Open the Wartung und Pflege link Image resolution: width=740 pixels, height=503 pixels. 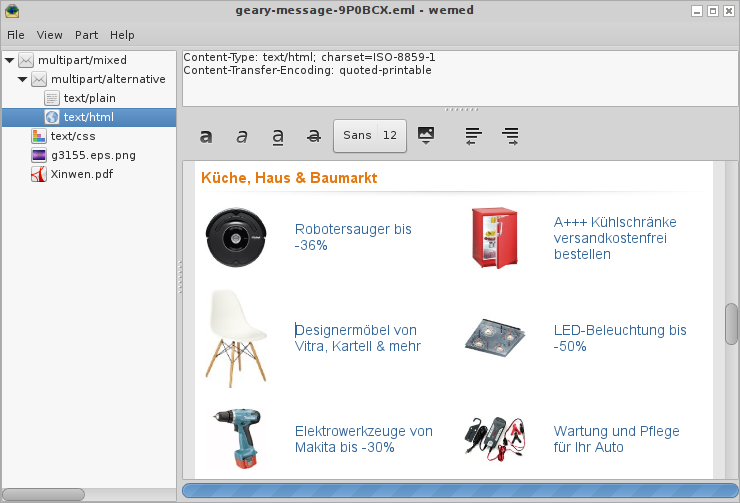coord(616,439)
